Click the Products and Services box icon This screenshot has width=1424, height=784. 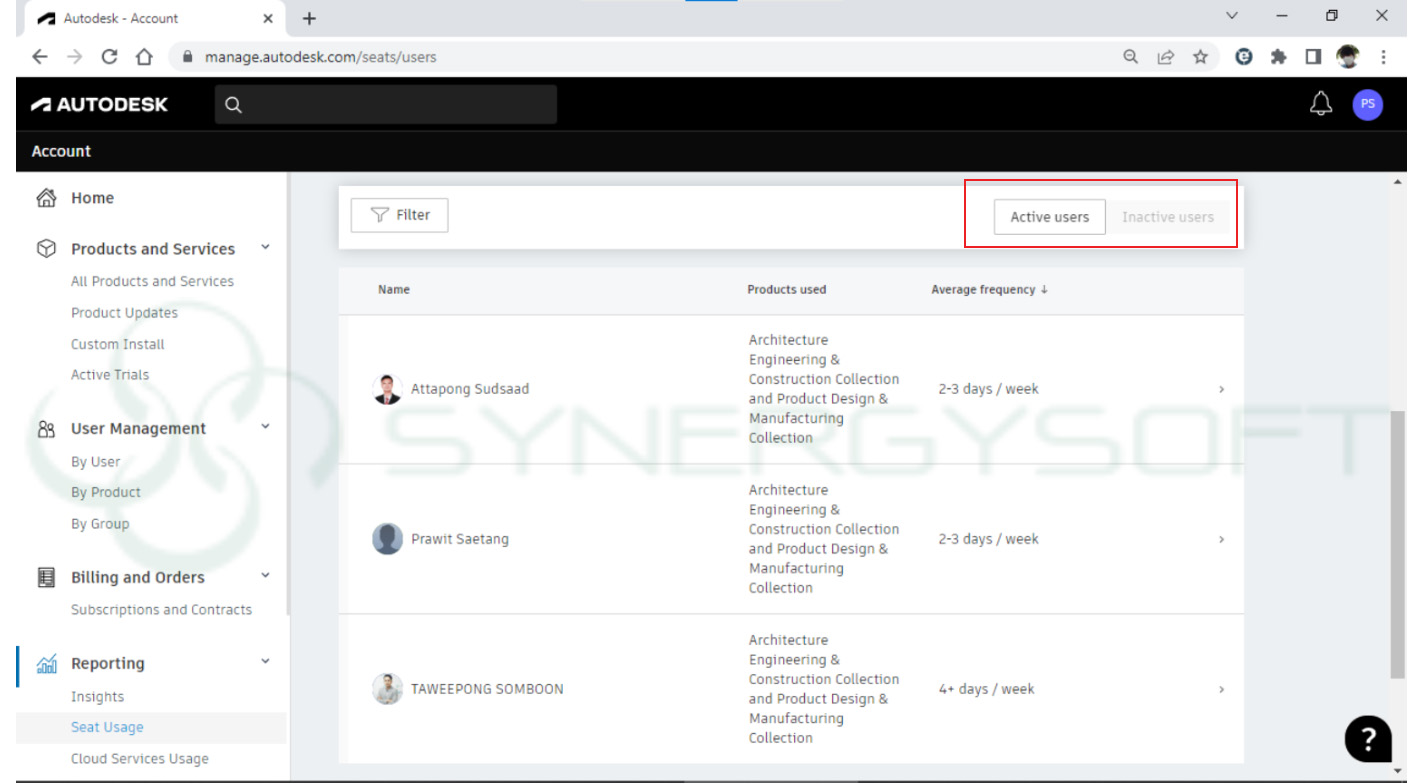point(44,249)
